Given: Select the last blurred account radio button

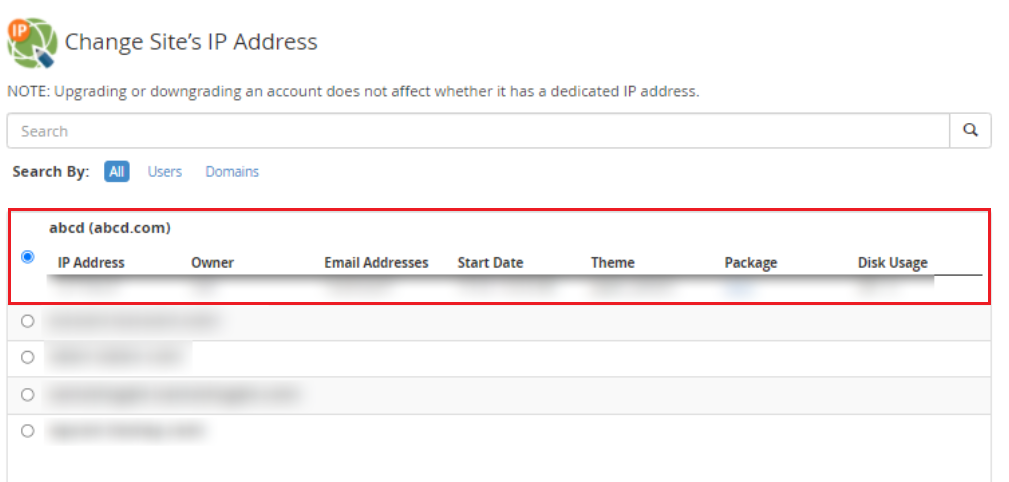Looking at the screenshot, I should [x=28, y=431].
